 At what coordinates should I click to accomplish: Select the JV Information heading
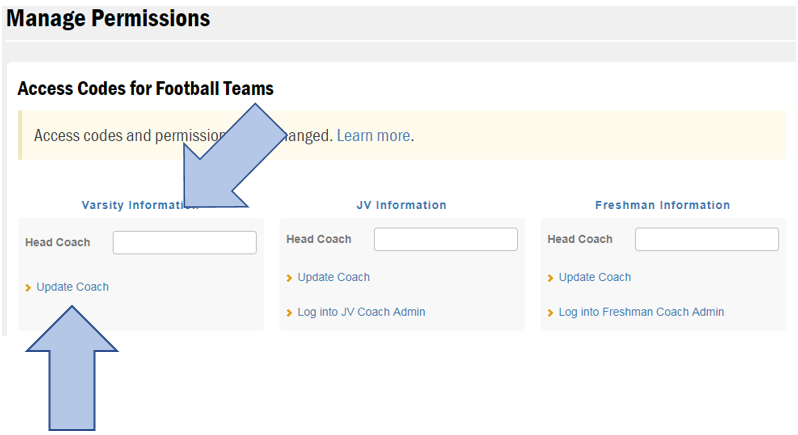coord(401,205)
